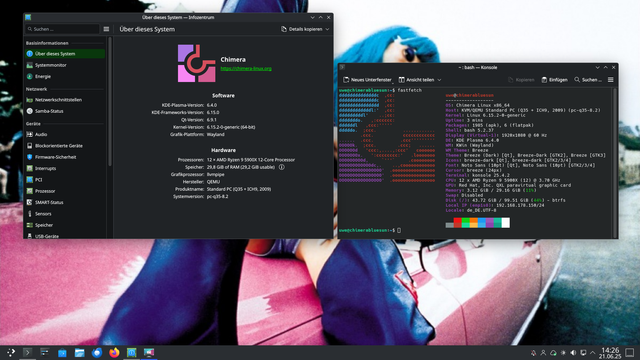Open Energie page in sidebar
The image size is (640, 360).
tap(65, 76)
